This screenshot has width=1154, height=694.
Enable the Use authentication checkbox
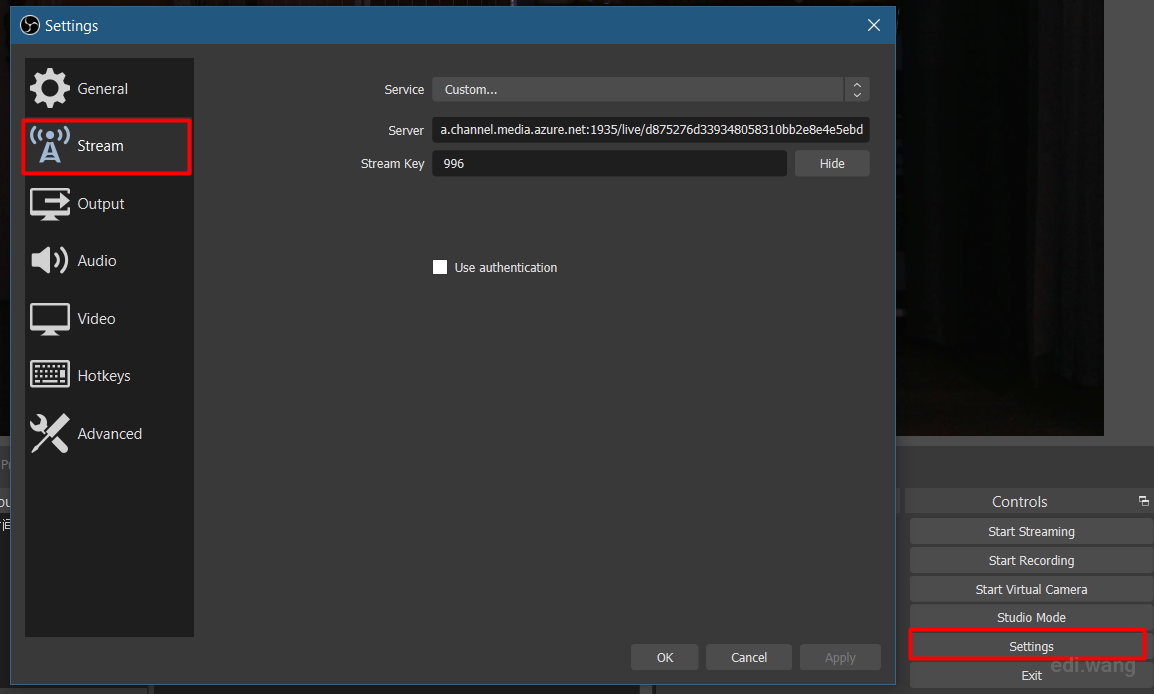440,267
